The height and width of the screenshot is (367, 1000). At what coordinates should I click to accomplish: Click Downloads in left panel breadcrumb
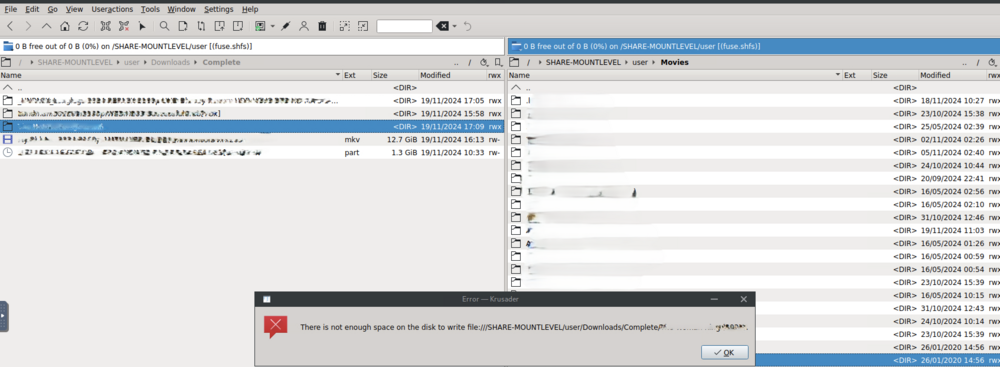point(170,63)
